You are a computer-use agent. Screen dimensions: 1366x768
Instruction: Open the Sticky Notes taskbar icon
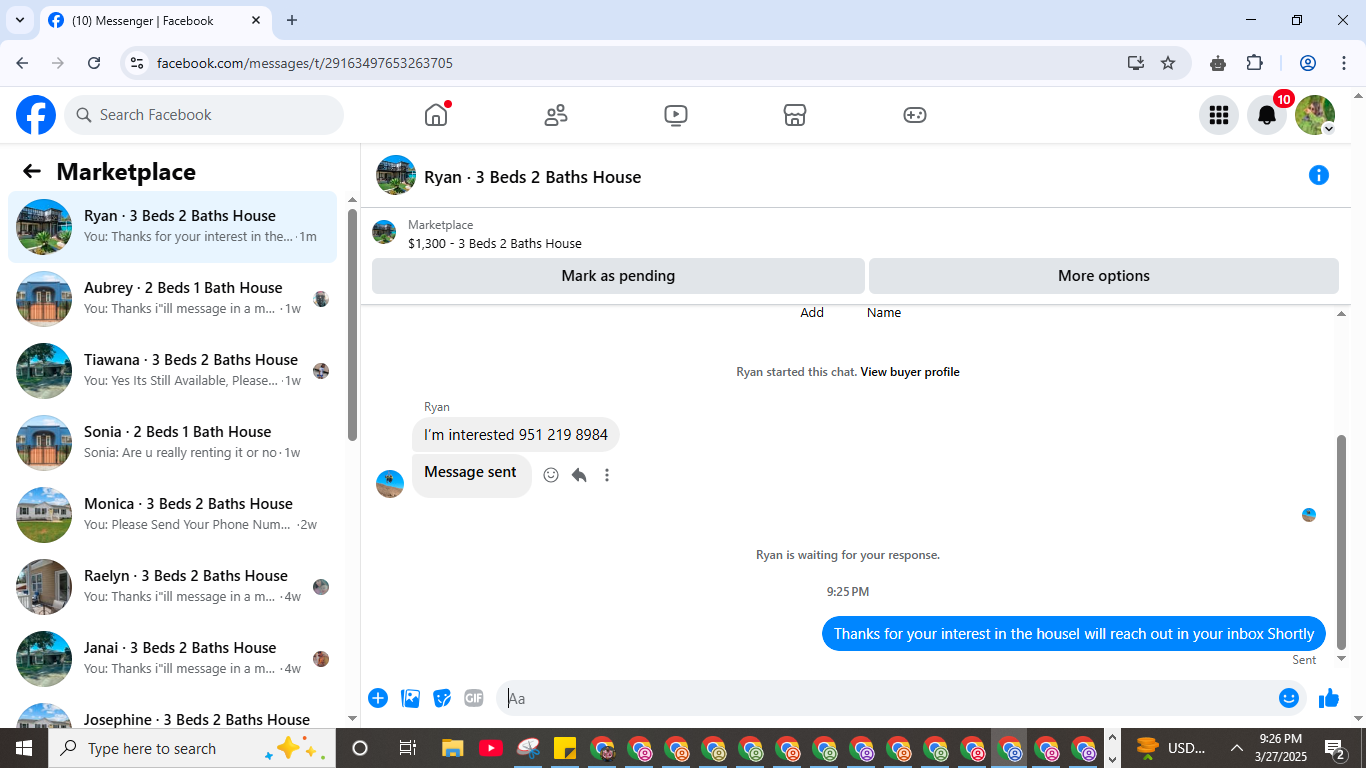point(564,748)
